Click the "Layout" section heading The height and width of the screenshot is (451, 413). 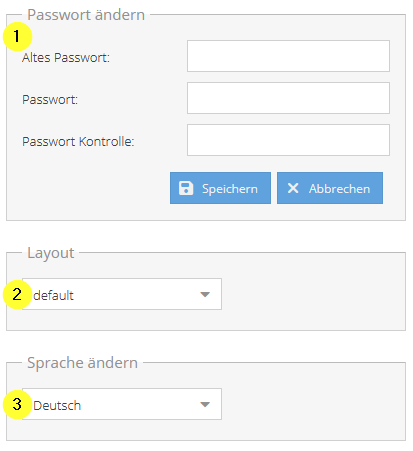click(x=51, y=253)
